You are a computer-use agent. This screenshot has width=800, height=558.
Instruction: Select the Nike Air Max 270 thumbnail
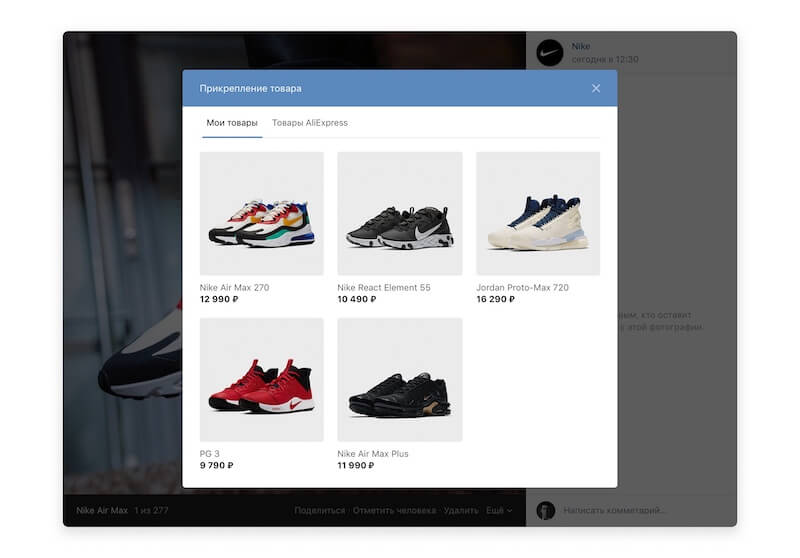262,214
